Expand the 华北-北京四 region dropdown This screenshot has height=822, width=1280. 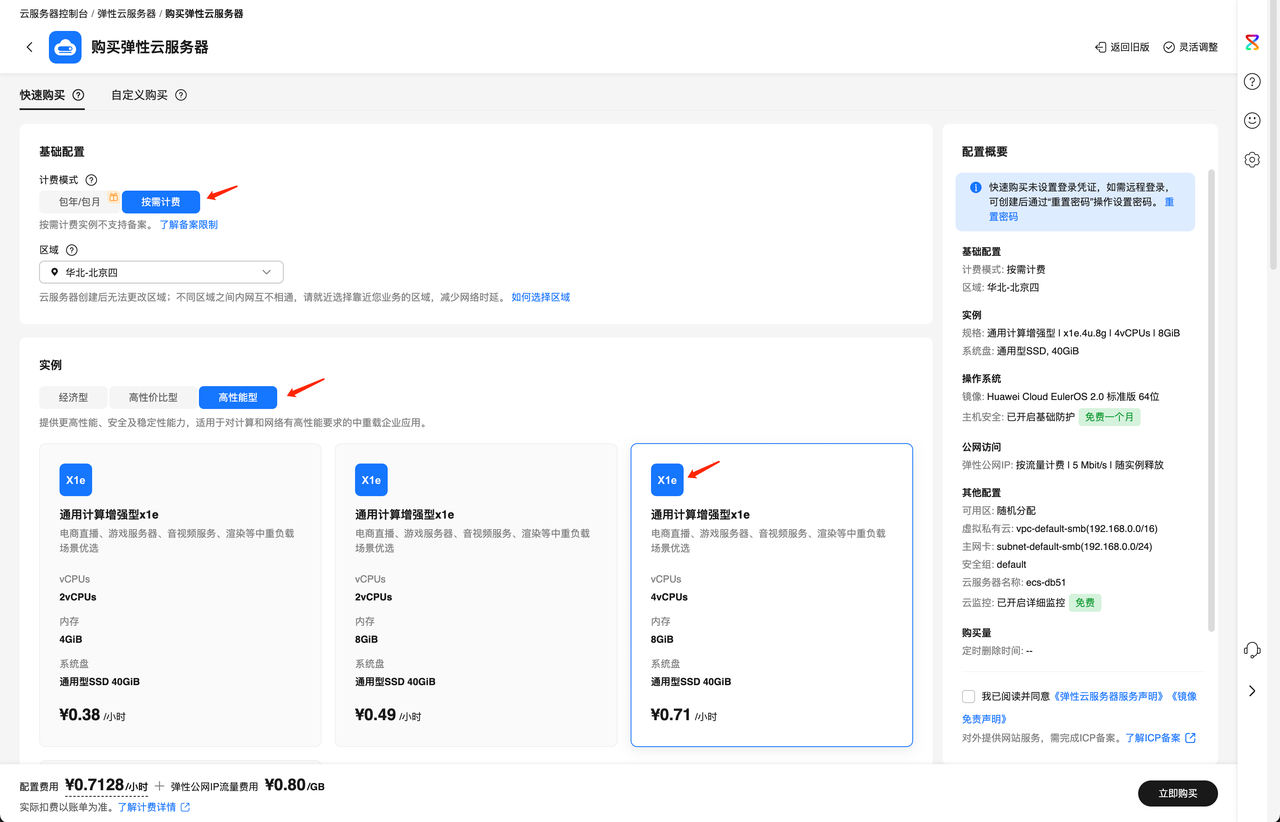pos(160,271)
